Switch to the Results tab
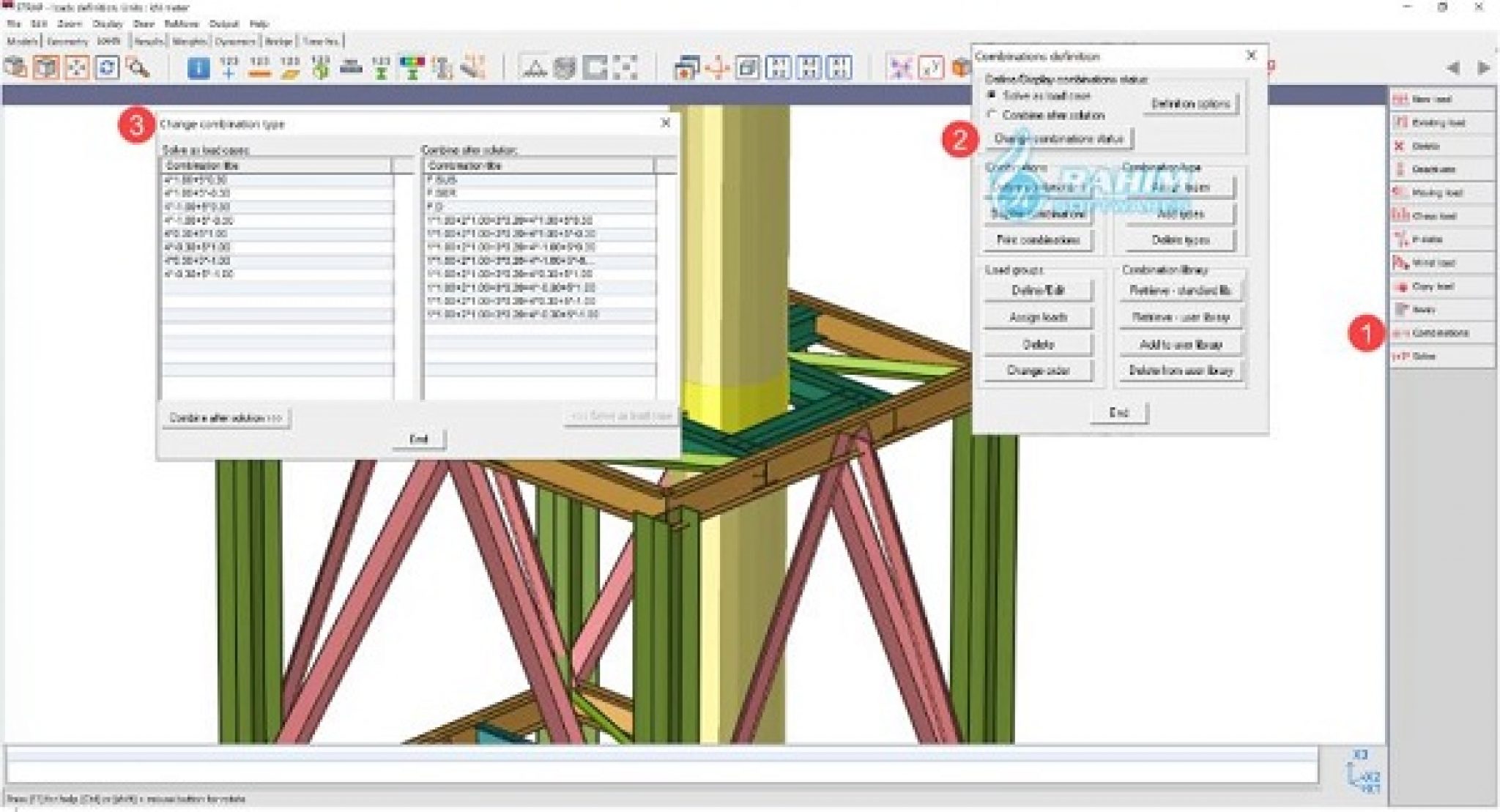Image resolution: width=1500 pixels, height=812 pixels. click(x=151, y=42)
